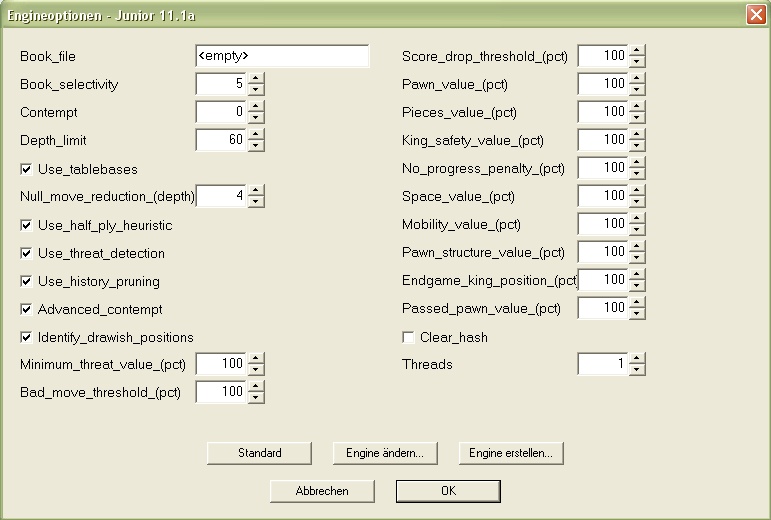Uncheck Advanced_contempt option
This screenshot has height=520, width=771.
coord(26,310)
